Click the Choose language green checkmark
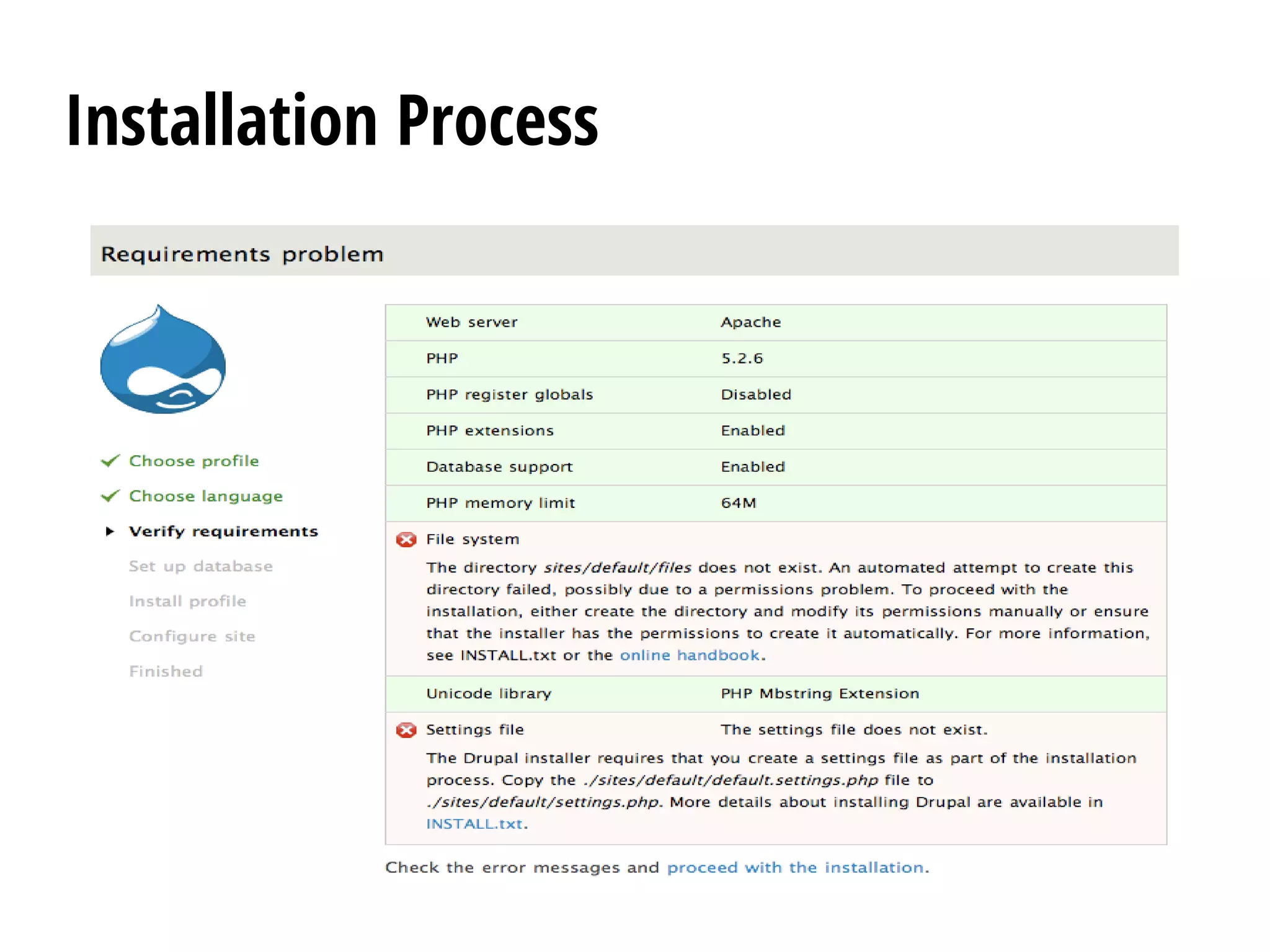 coord(110,496)
